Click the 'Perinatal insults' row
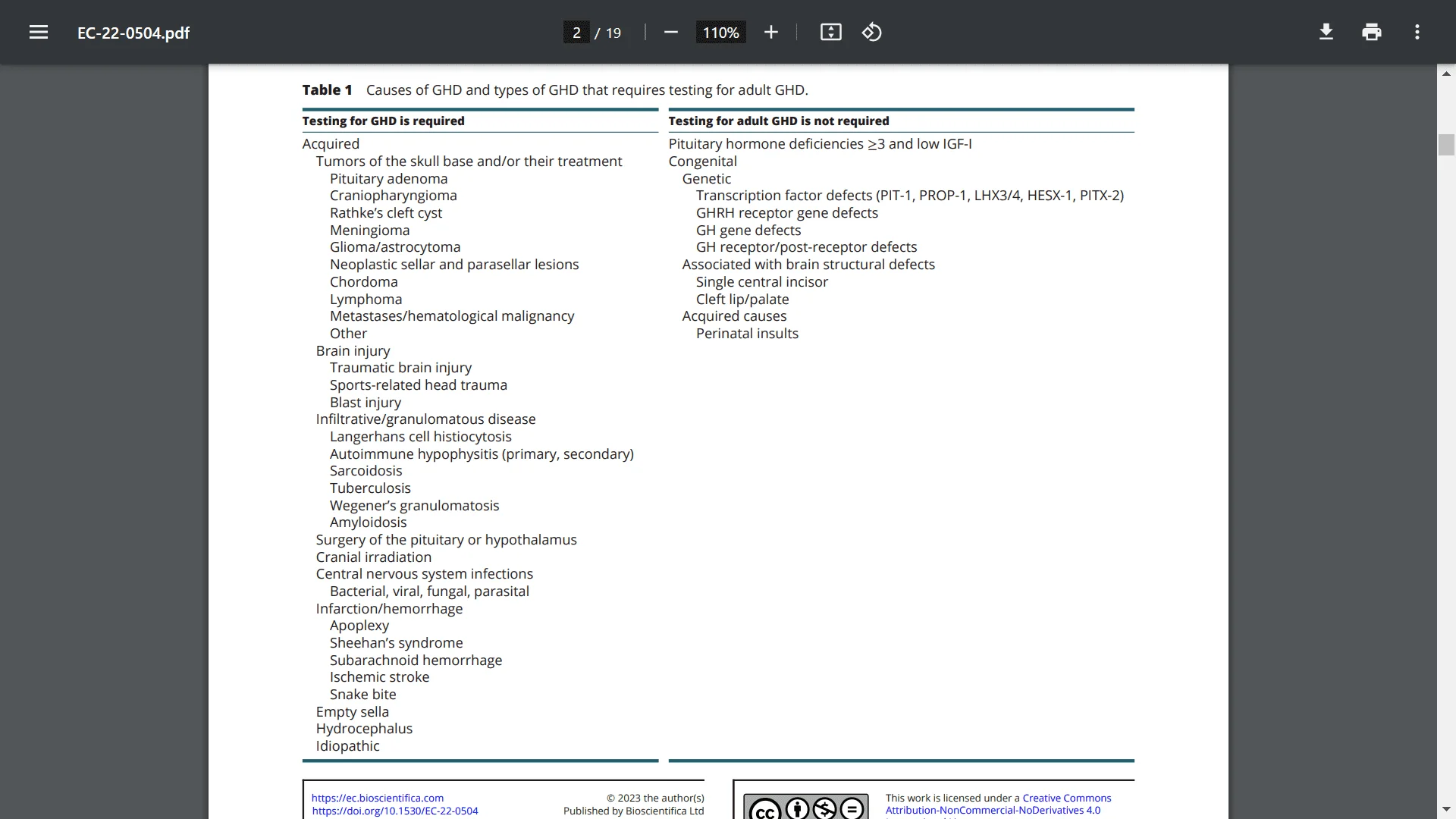The image size is (1456, 819). click(747, 333)
